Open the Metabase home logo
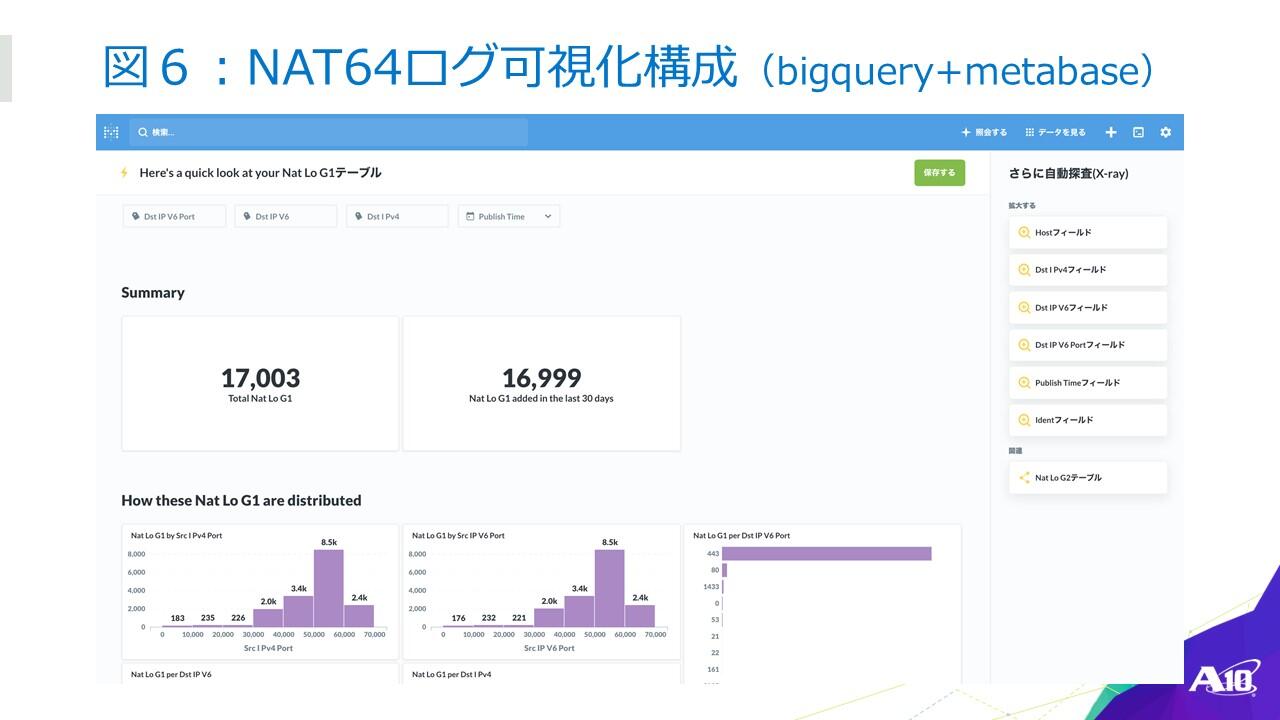Screen dimensions: 1280x720 click(111, 132)
